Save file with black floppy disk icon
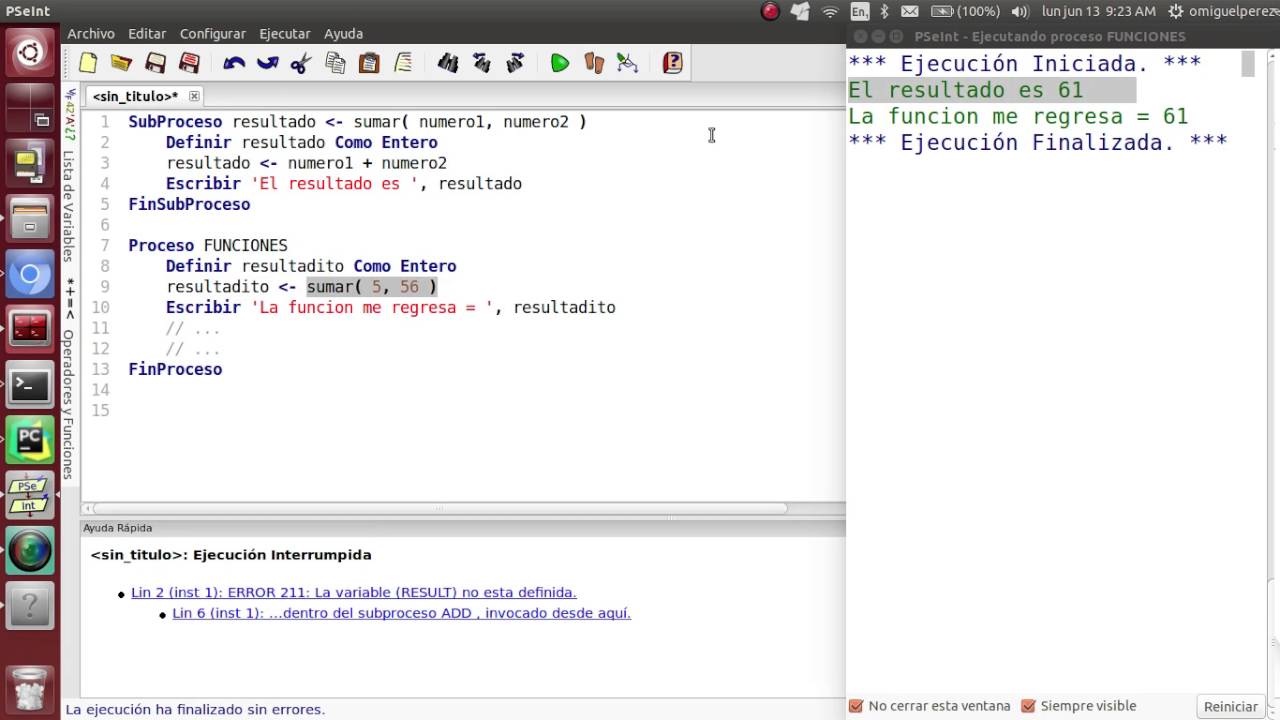Image resolution: width=1280 pixels, height=720 pixels. (155, 63)
